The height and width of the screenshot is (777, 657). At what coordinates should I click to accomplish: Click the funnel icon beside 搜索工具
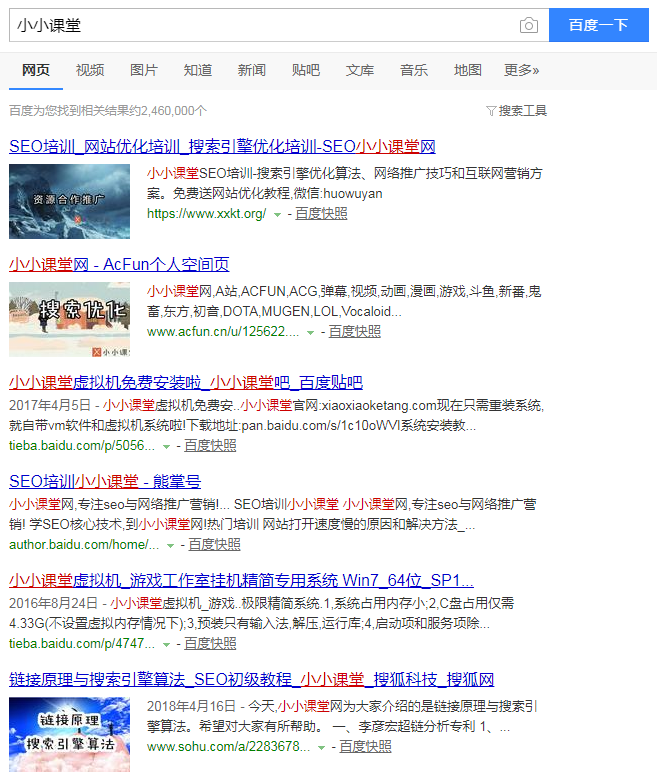[491, 111]
